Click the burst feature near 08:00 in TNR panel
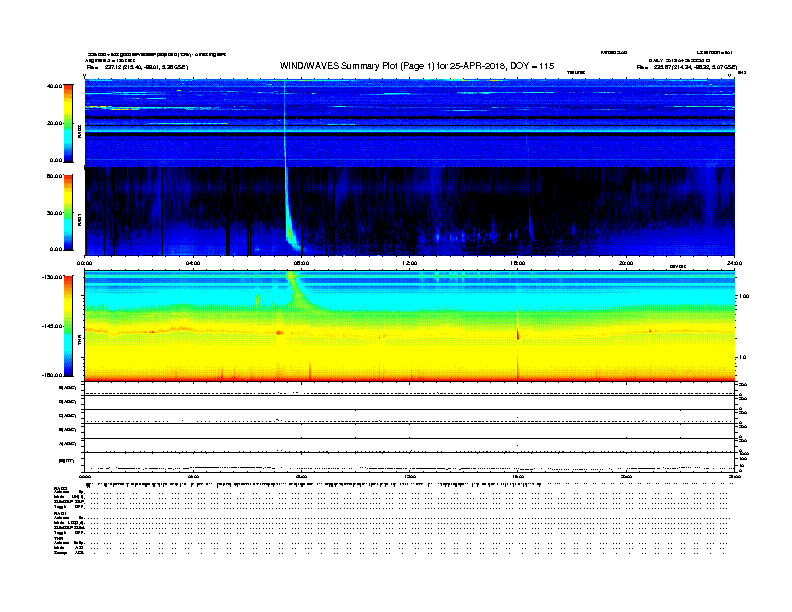This screenshot has height=612, width=792. 298,290
